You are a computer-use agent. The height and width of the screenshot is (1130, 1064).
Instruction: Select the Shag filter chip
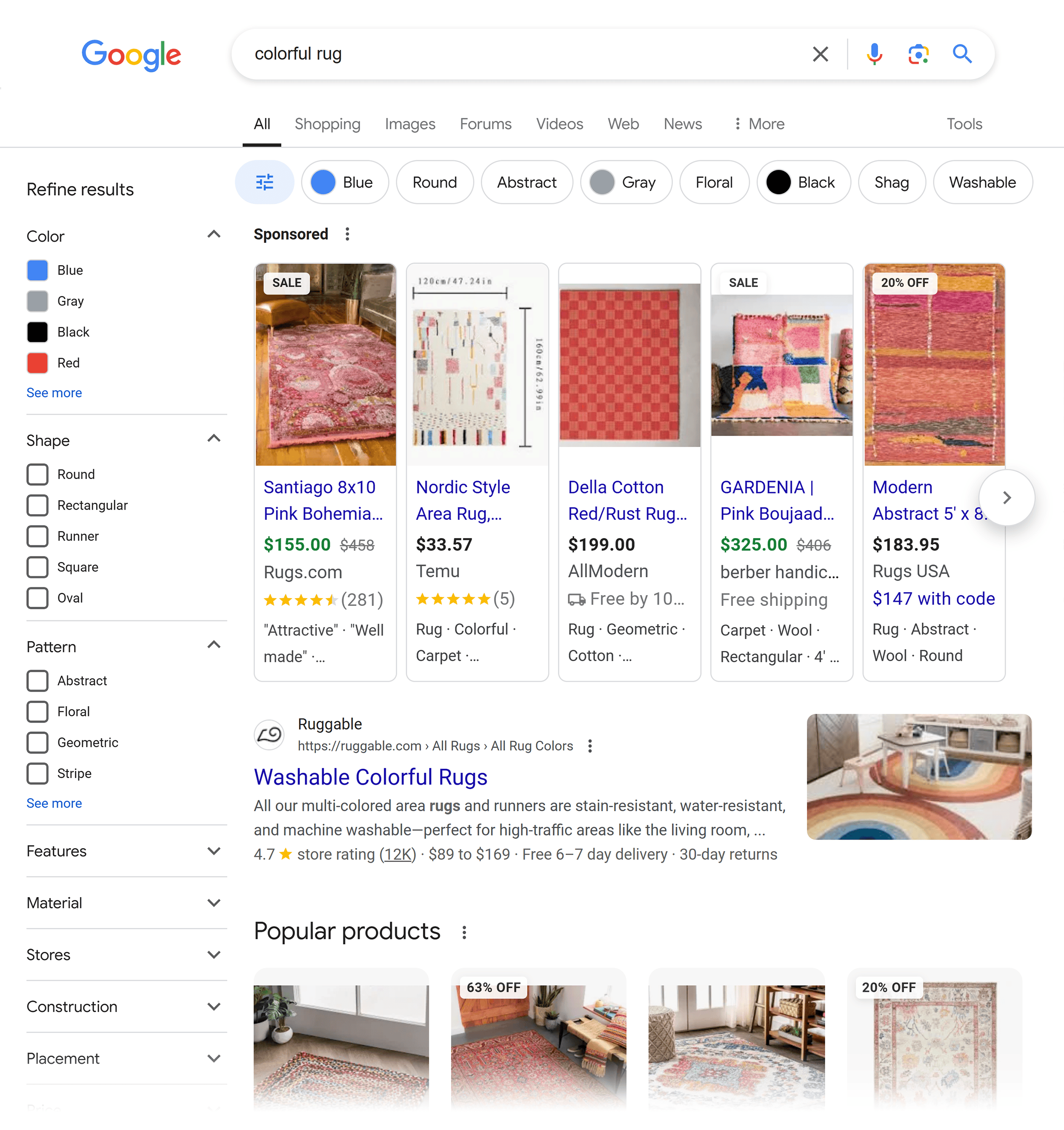[x=892, y=183]
